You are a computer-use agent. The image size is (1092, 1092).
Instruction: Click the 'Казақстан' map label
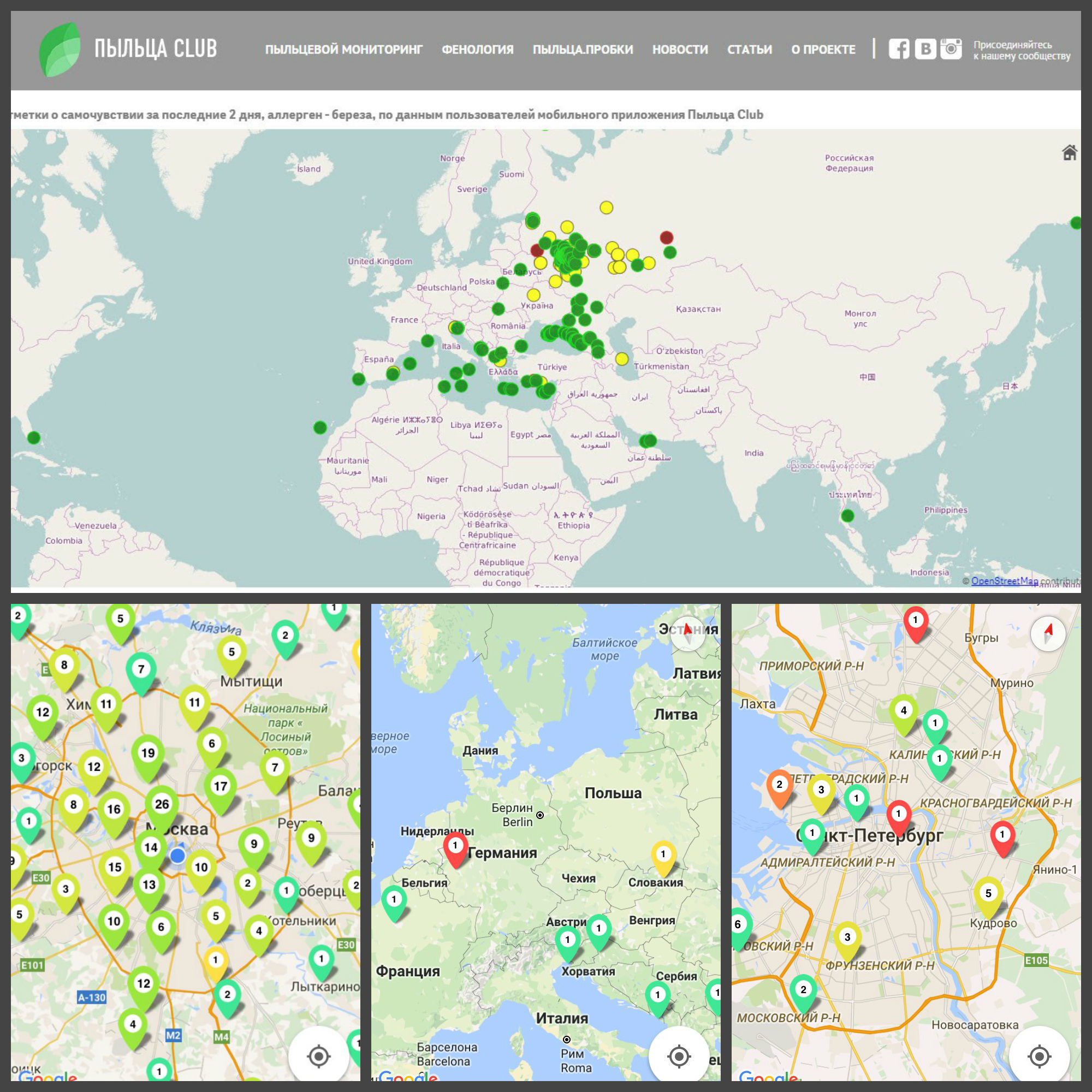point(698,309)
